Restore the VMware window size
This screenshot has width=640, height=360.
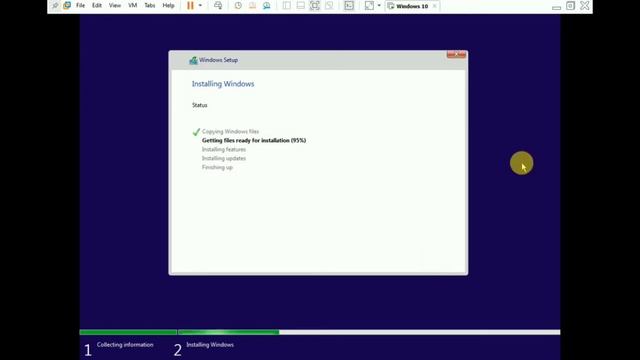tap(570, 6)
